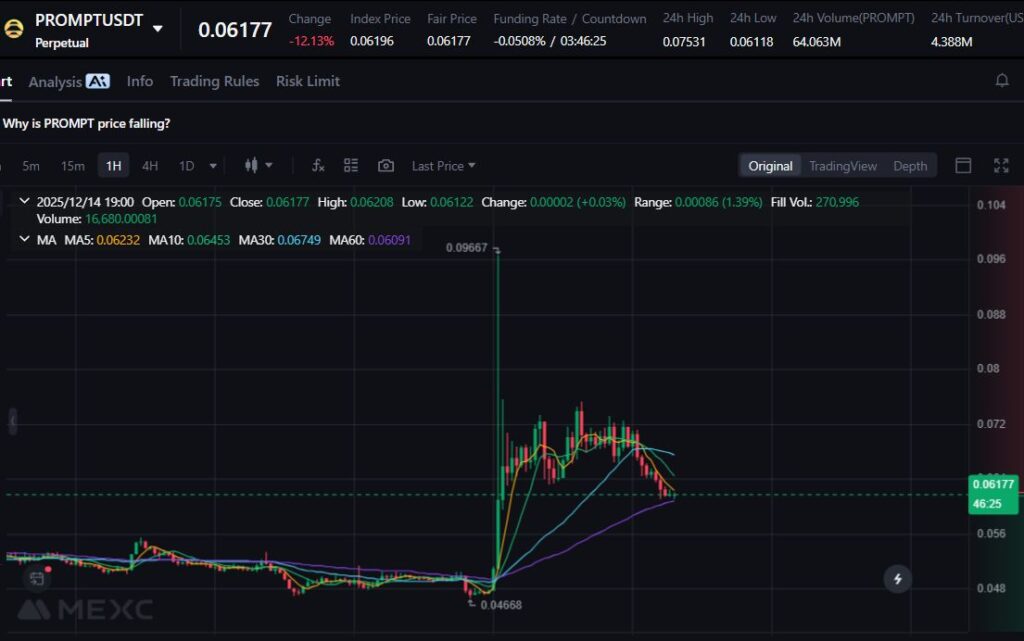Select the 4H timeframe
1024x641 pixels.
point(150,166)
